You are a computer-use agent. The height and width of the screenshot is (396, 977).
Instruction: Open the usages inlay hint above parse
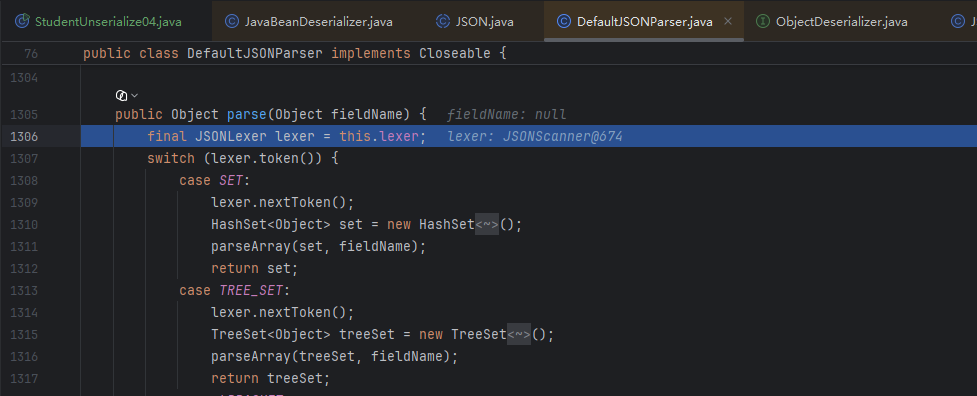coord(126,95)
